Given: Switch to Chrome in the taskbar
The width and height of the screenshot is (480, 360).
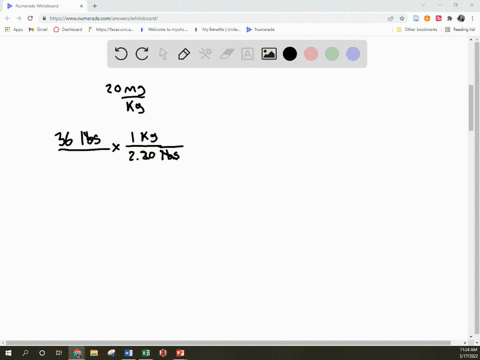Looking at the screenshot, I should 77,353.
